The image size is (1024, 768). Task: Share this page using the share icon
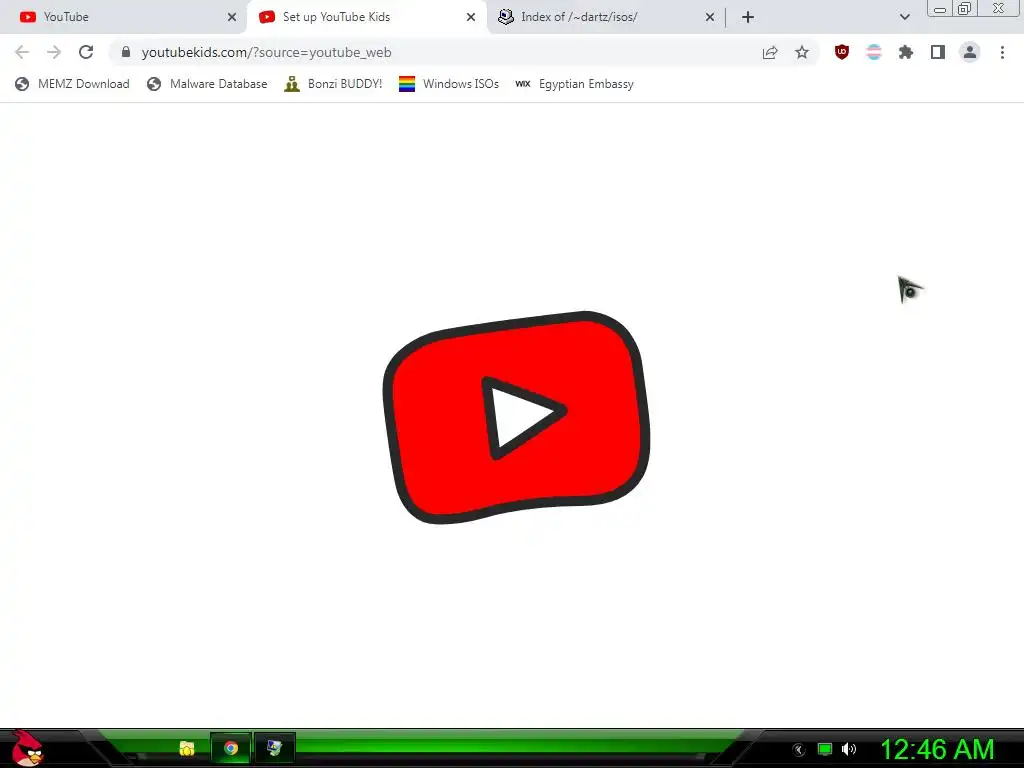[770, 52]
